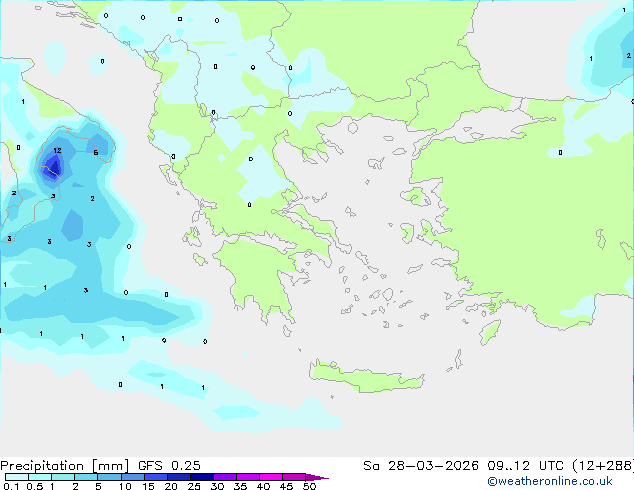Click the legend label '35'
The height and width of the screenshot is (490, 634).
click(x=240, y=486)
